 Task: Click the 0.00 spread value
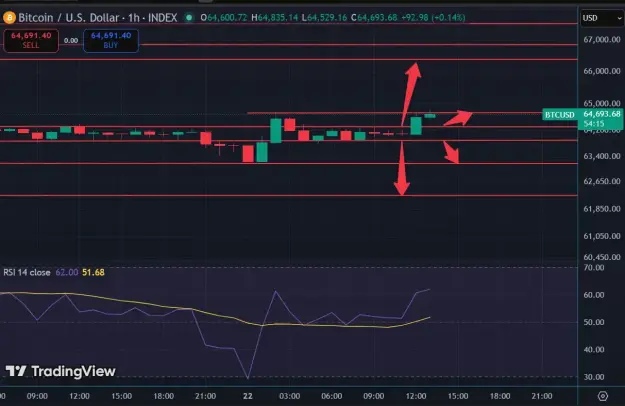tap(71, 41)
